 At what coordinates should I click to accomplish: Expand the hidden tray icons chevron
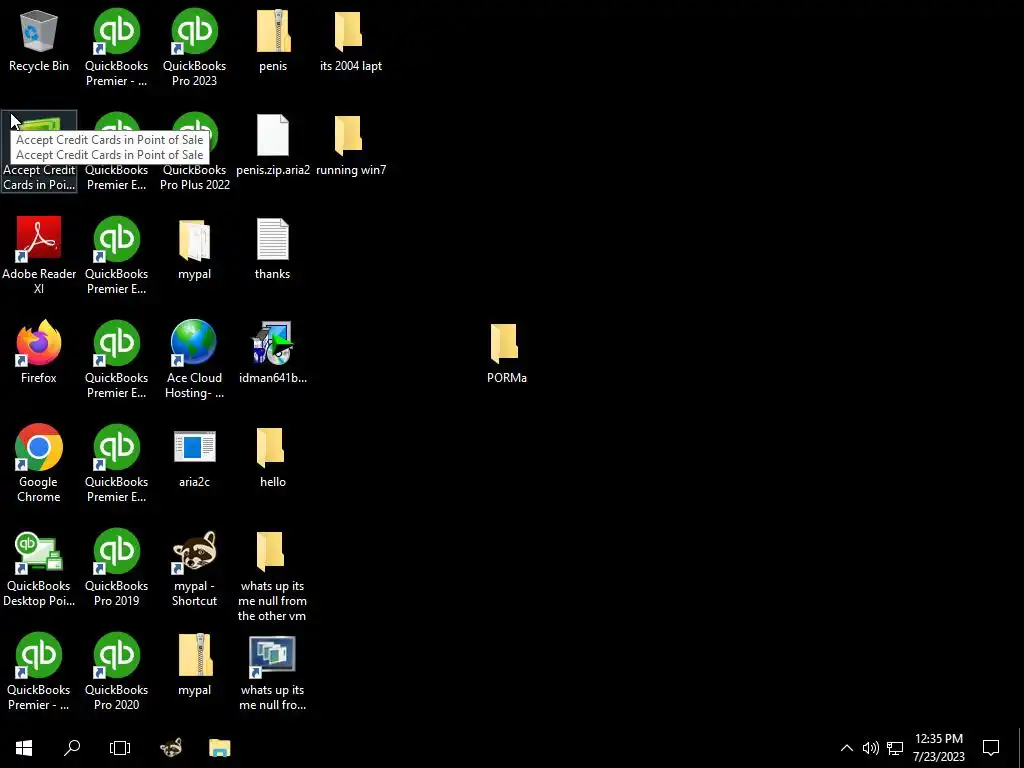pos(846,748)
